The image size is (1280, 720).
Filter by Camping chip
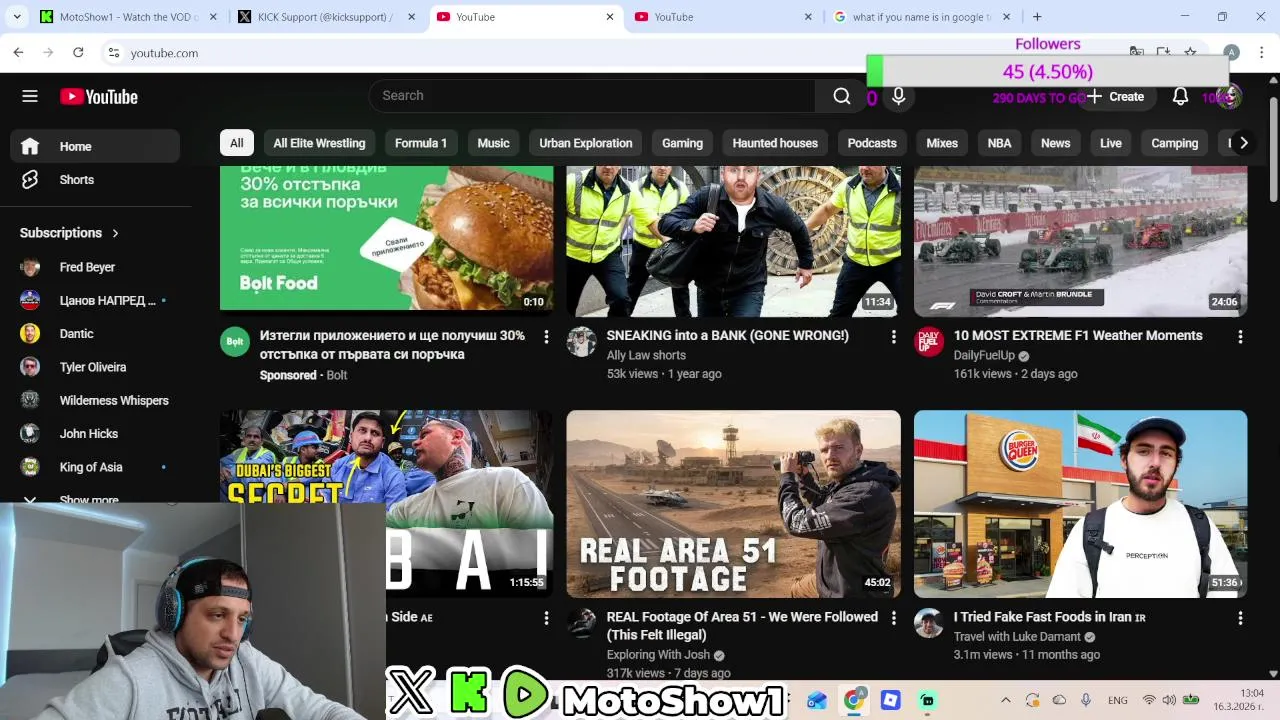1174,143
